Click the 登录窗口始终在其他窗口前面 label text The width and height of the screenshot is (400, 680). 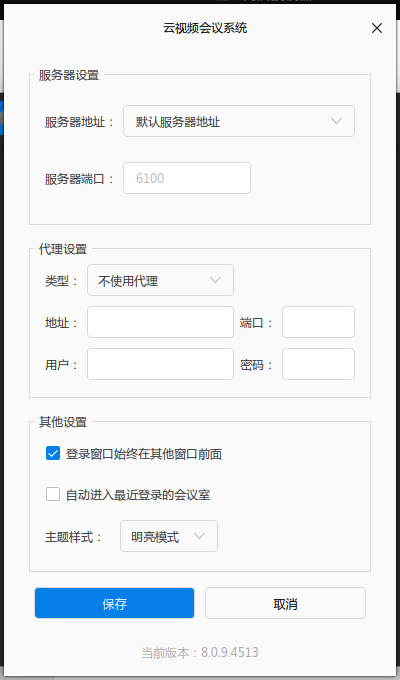[144, 454]
